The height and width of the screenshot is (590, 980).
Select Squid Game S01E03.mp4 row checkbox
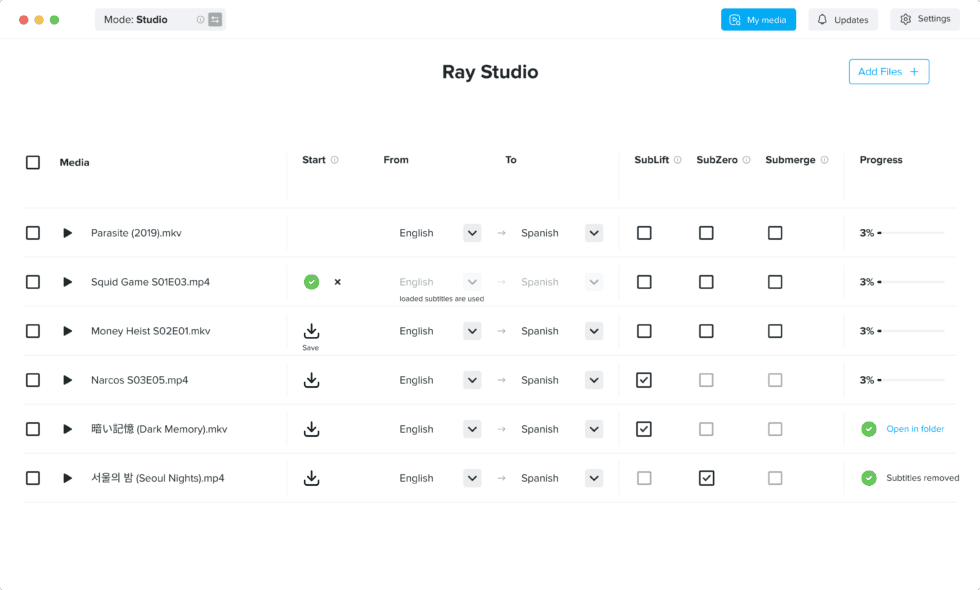tap(33, 282)
